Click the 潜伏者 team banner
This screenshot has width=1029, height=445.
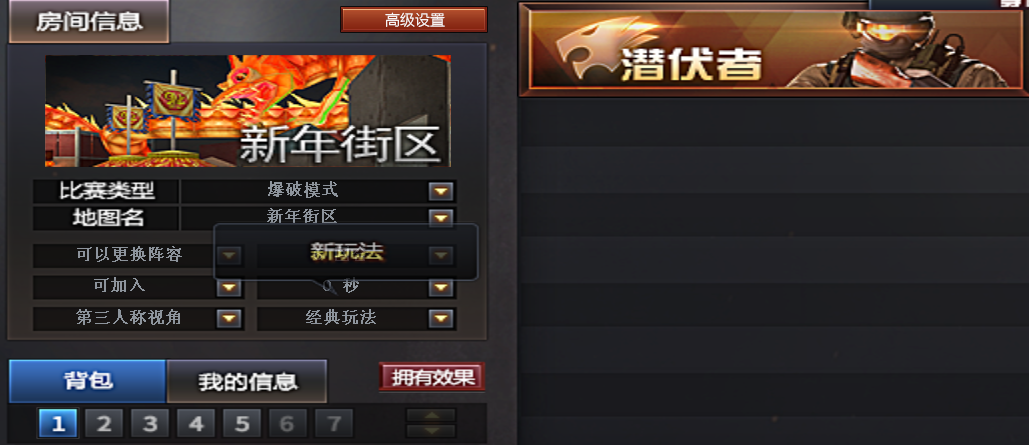774,49
